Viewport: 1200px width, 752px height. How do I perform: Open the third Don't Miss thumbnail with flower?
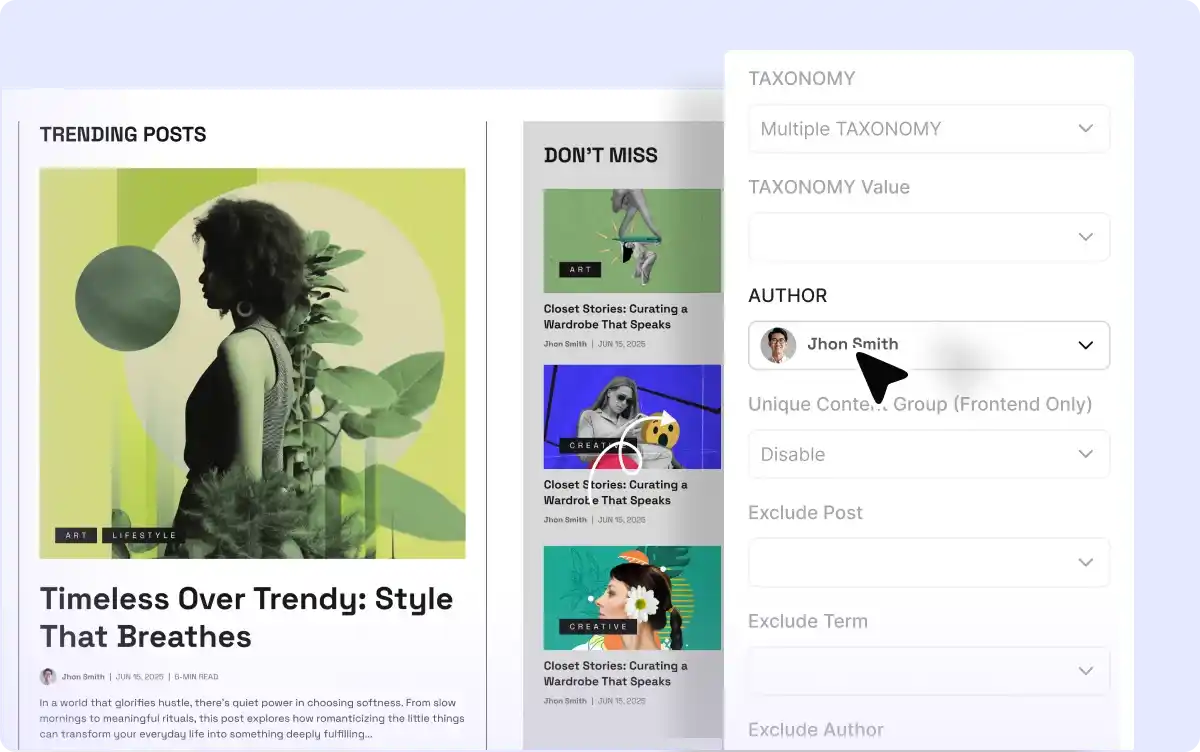pyautogui.click(x=632, y=597)
